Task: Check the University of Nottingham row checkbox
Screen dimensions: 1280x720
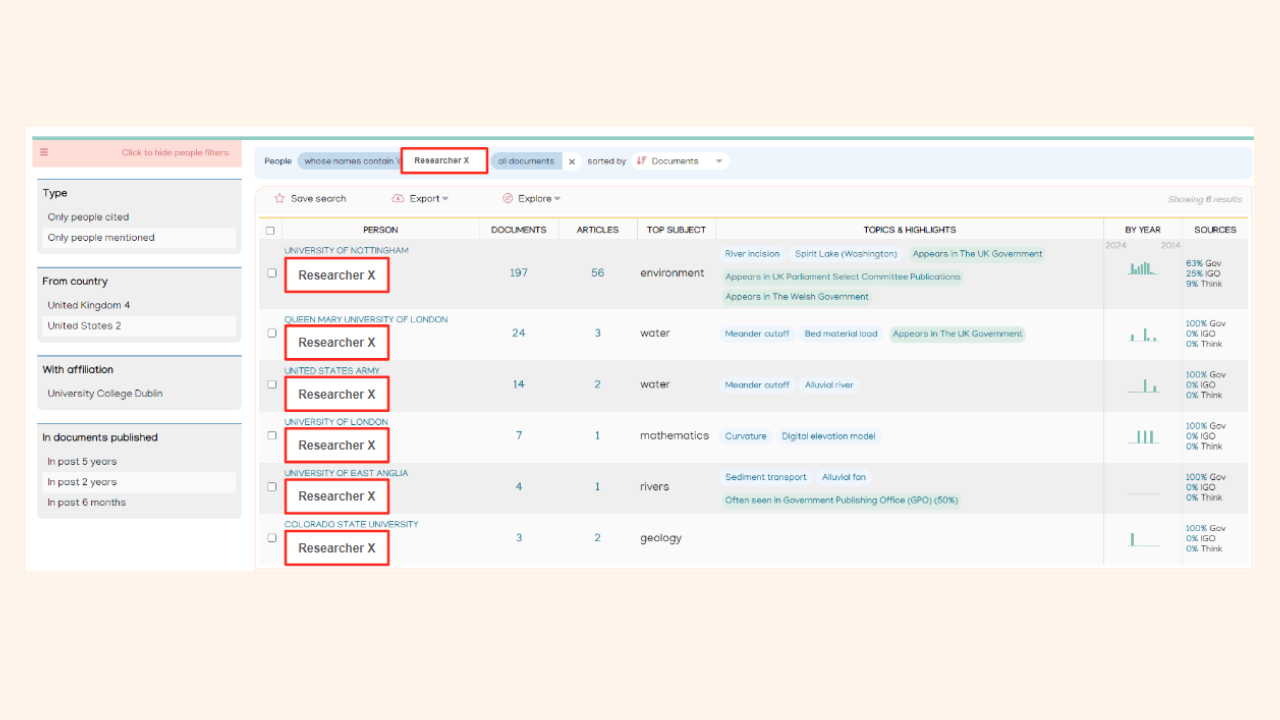Action: coord(272,271)
